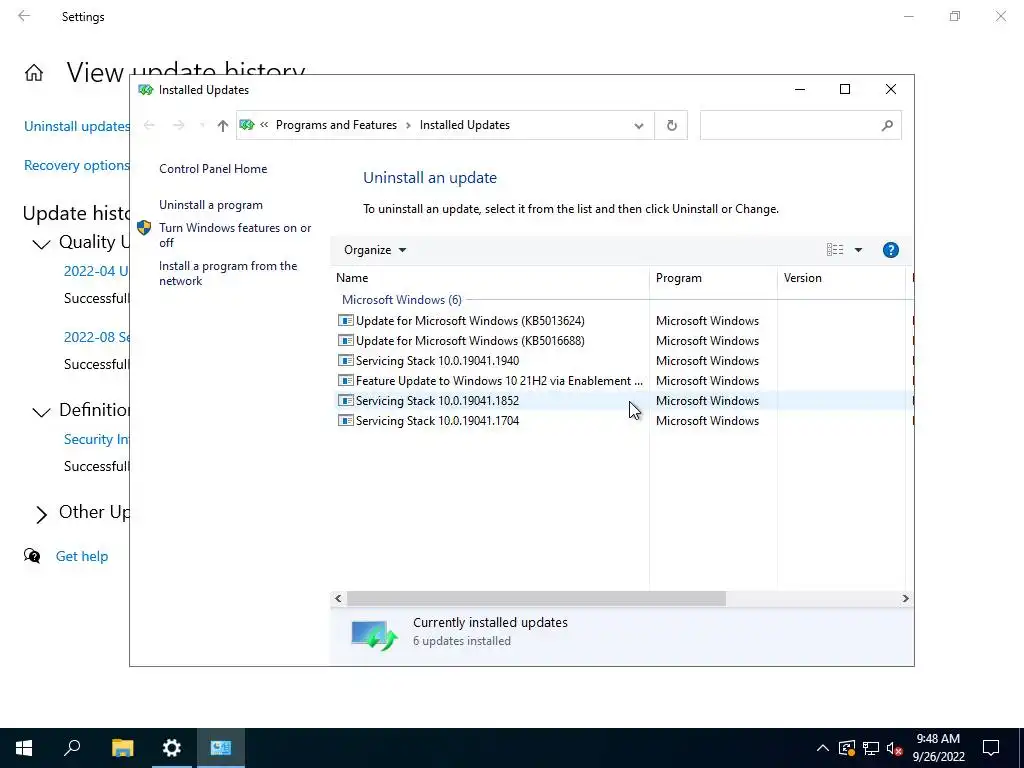
Task: Expand the address bar history dropdown
Action: coord(639,125)
